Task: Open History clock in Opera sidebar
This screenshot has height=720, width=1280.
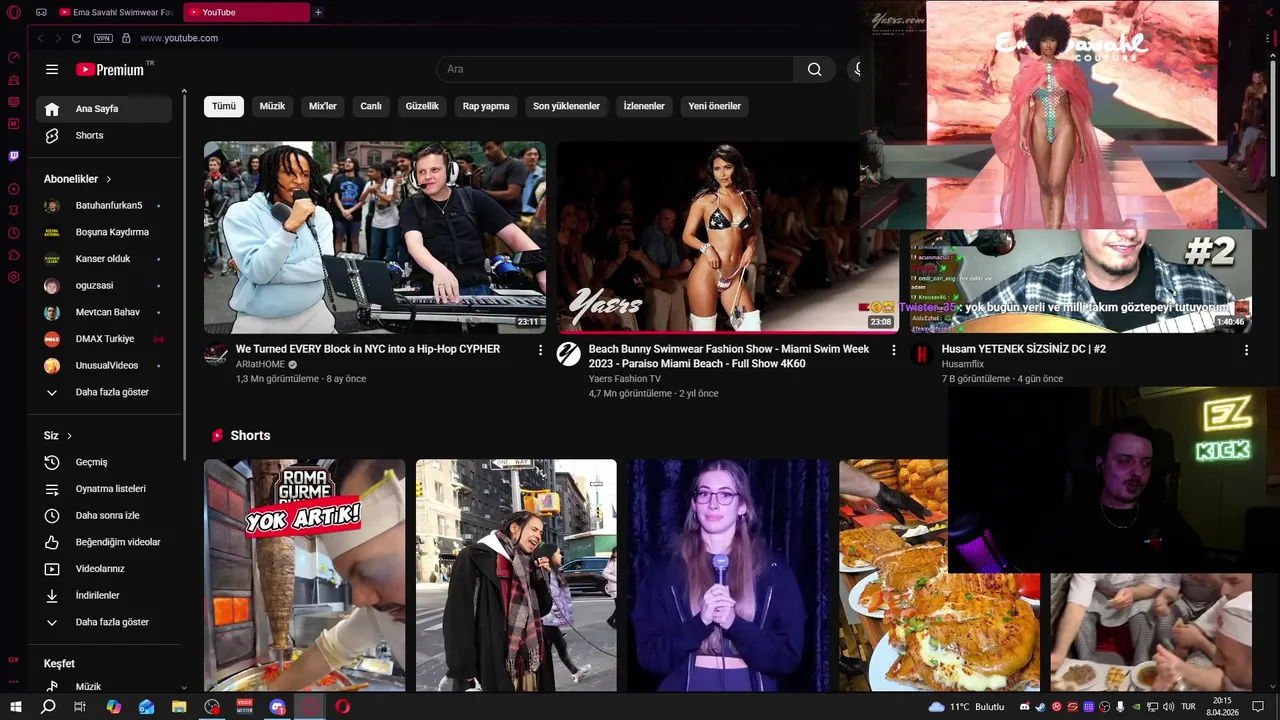Action: pyautogui.click(x=14, y=233)
